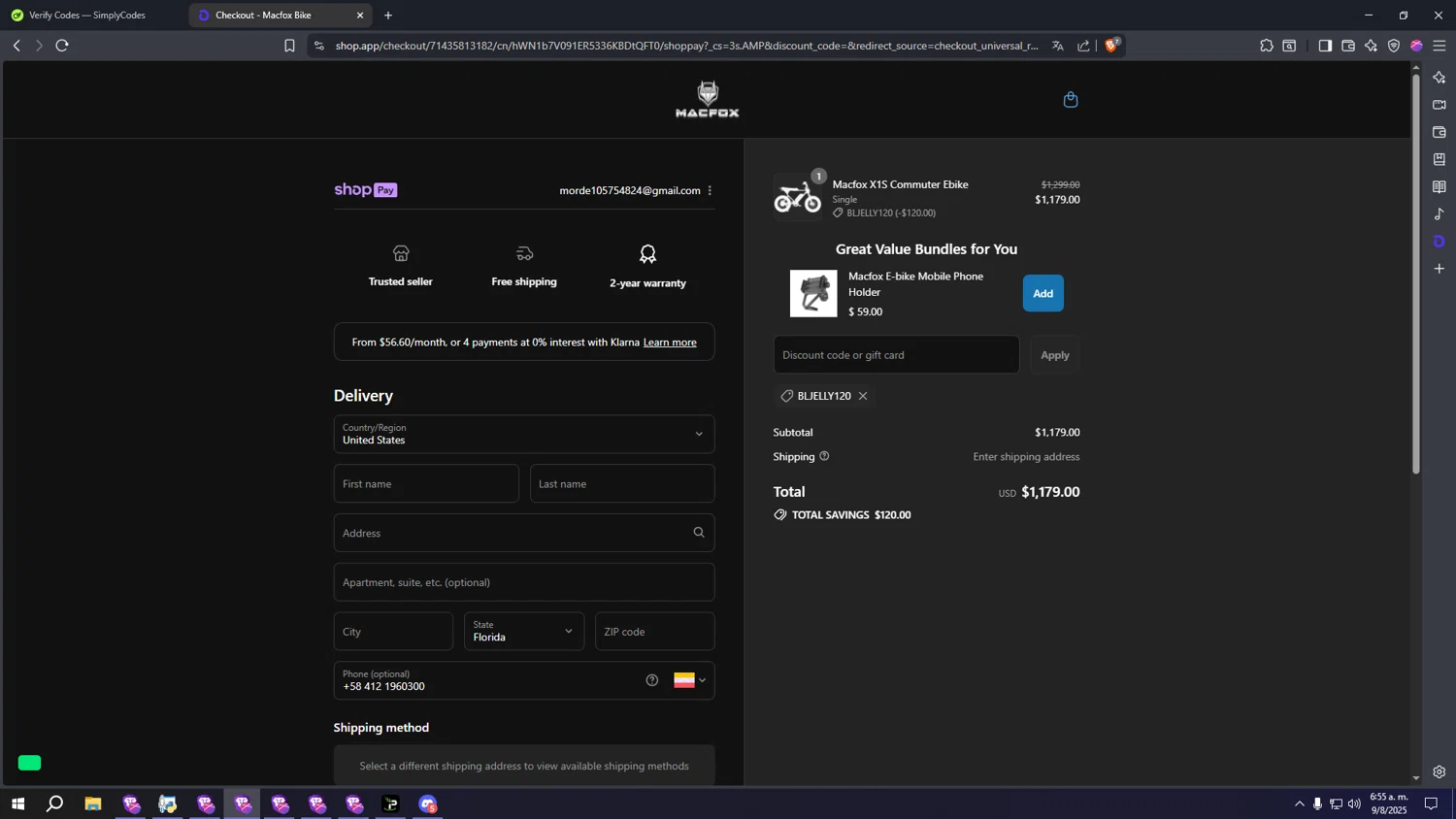Click the Shipping info question mark icon
1456x819 pixels.
824,456
